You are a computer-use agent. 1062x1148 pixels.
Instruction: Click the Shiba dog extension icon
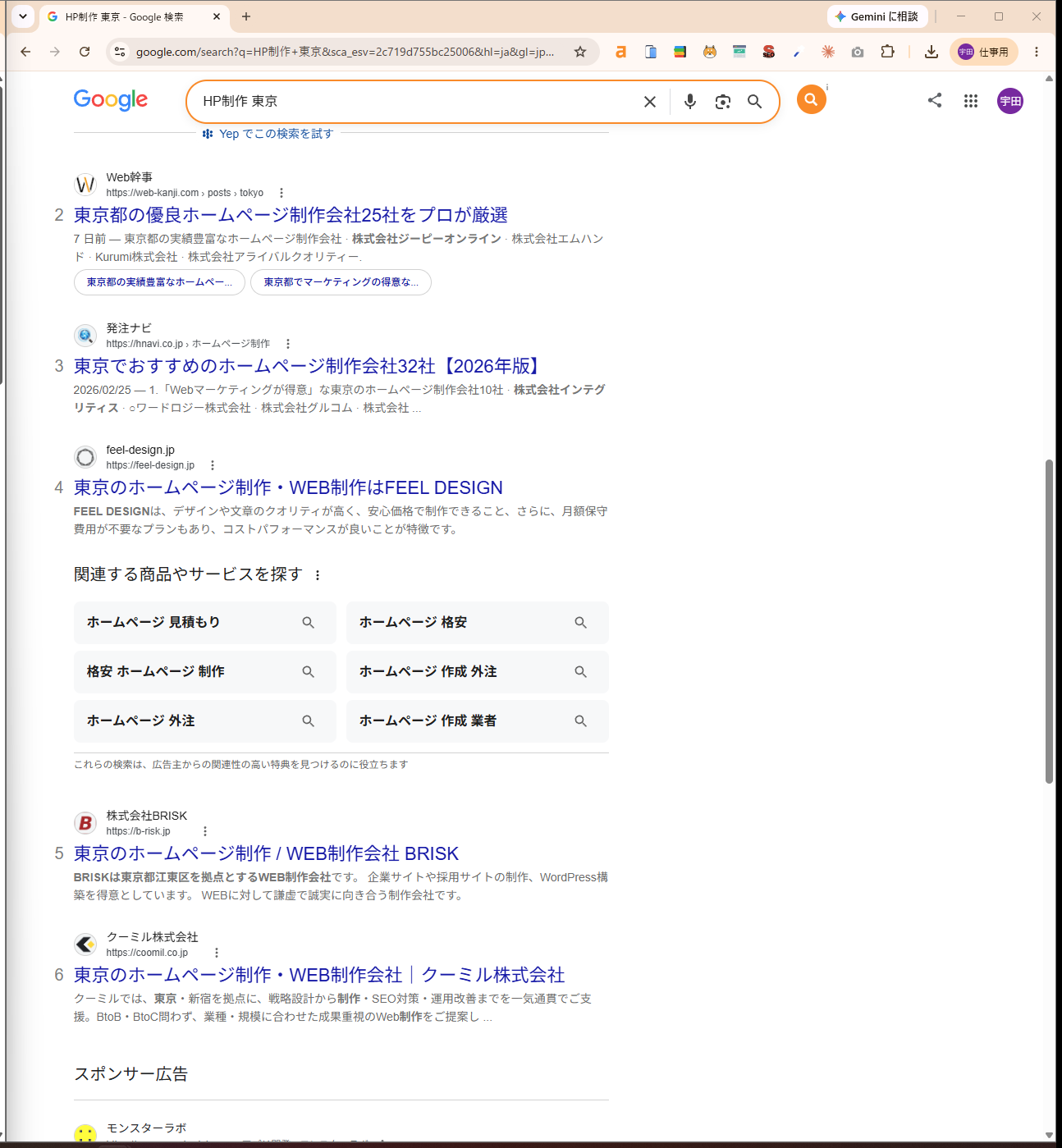click(x=710, y=52)
